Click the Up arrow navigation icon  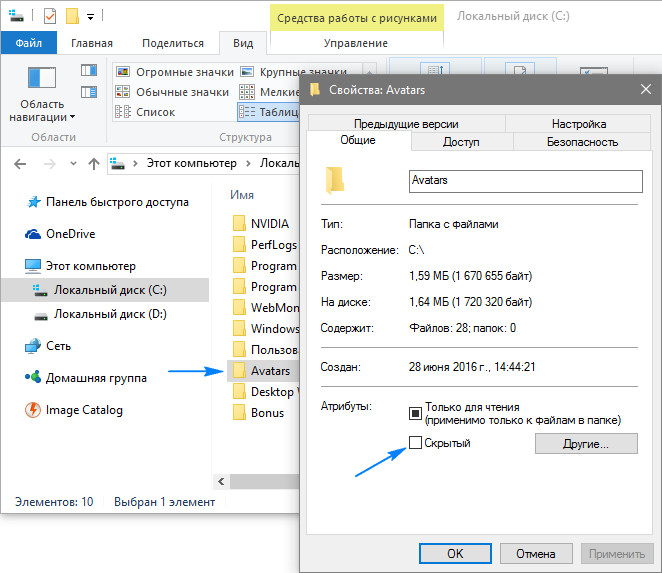(93, 162)
